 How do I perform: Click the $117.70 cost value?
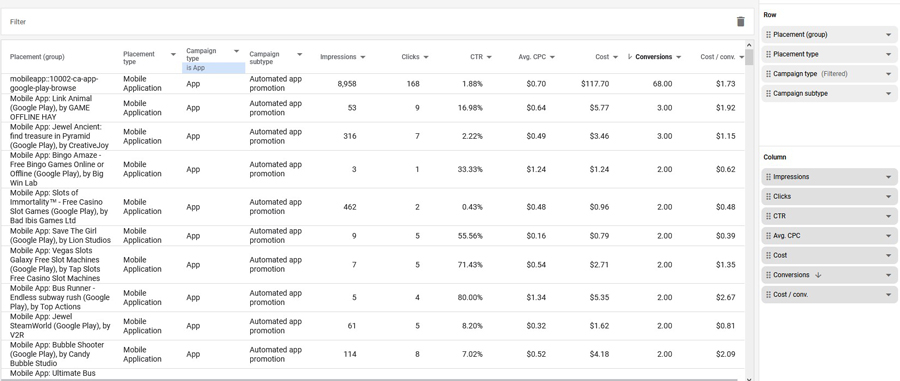(x=595, y=84)
